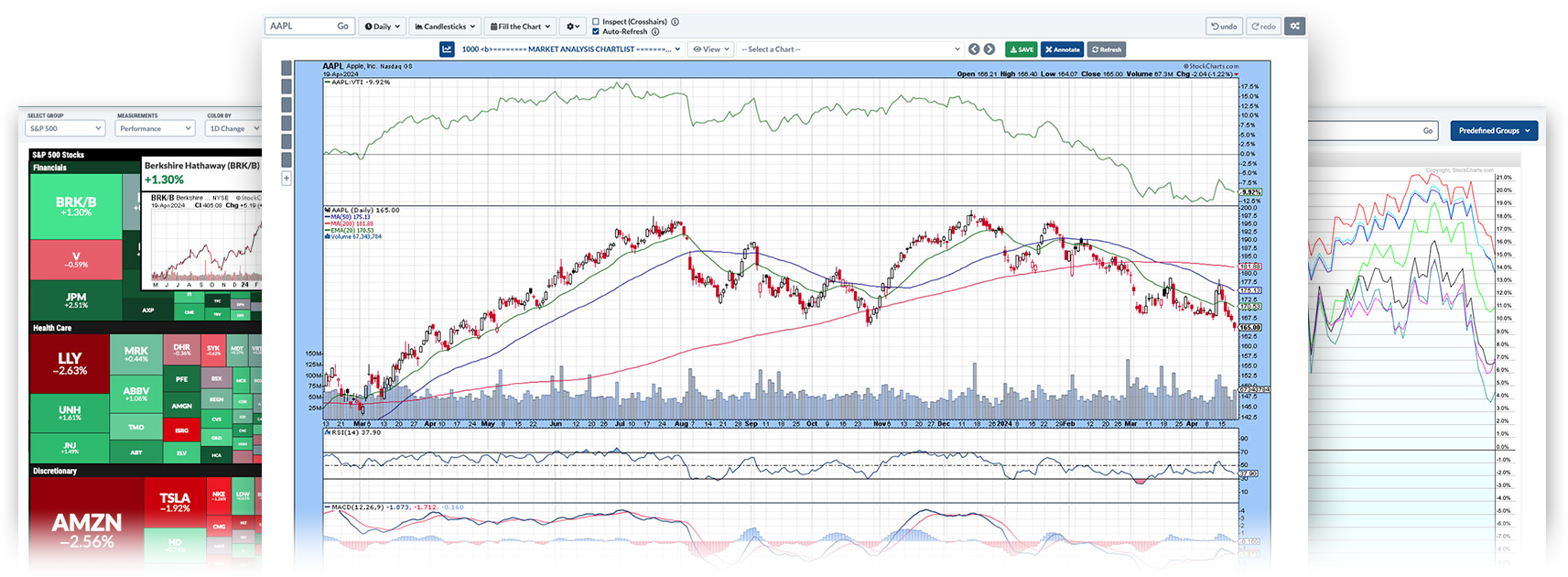Click the EMA(20) 170.53 legend entry
1568x577 pixels.
pos(351,230)
